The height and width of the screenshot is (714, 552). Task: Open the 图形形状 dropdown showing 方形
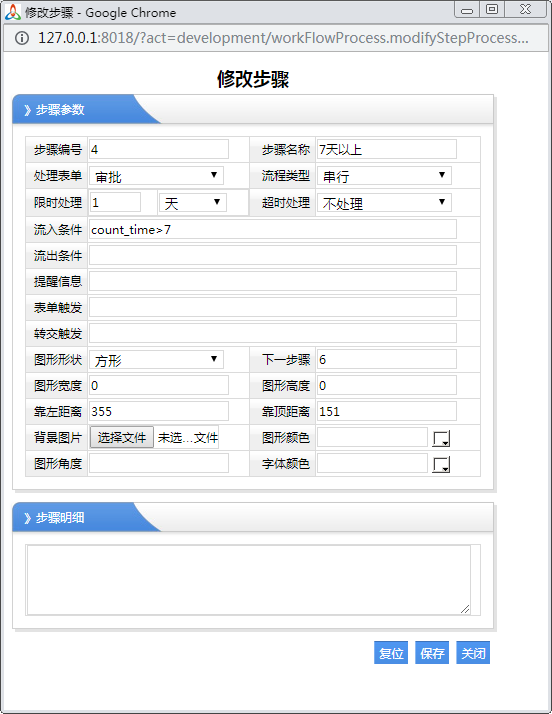156,360
